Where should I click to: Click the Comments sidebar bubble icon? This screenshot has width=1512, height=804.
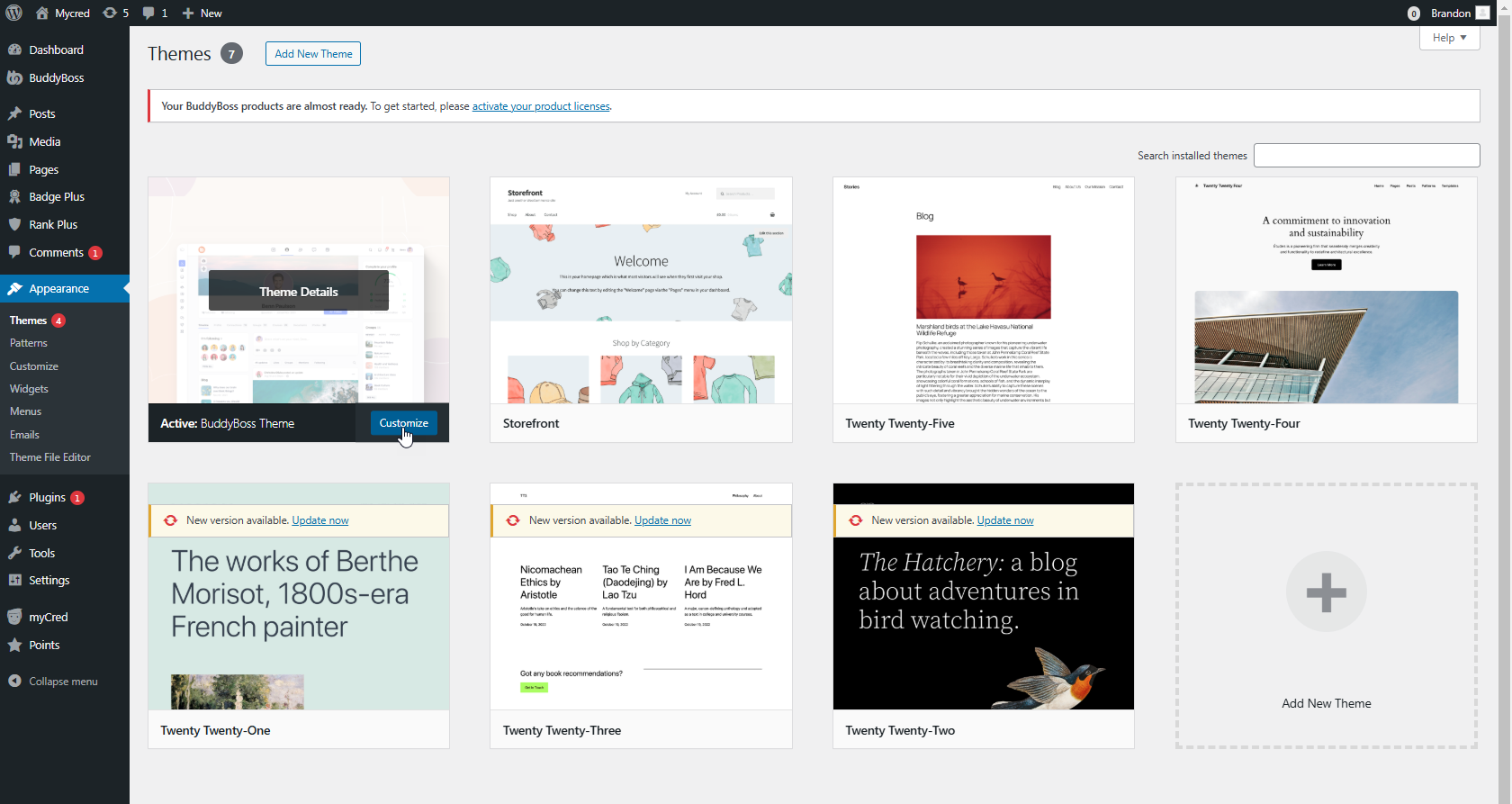[14, 252]
